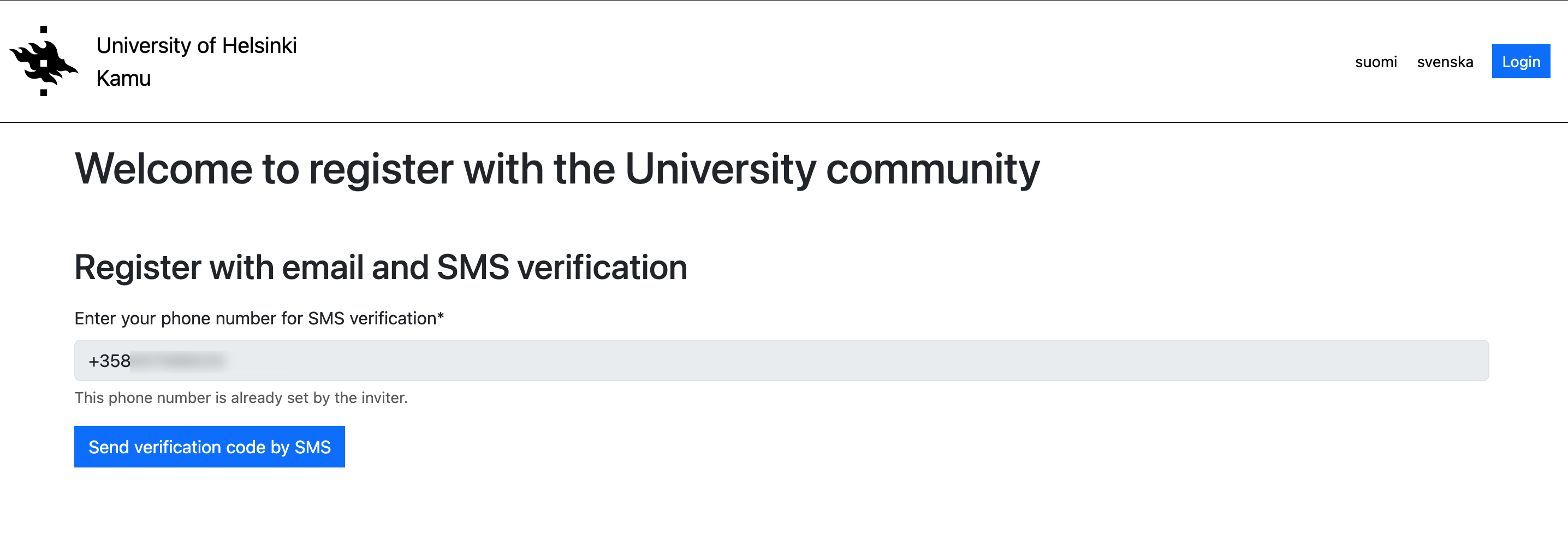Click the SMS word on the send button
Screen dimensions: 1568x533
pos(312,447)
